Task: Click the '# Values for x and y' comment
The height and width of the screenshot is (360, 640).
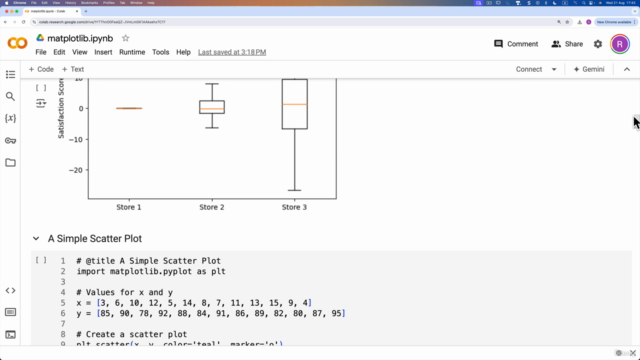Action: click(124, 292)
